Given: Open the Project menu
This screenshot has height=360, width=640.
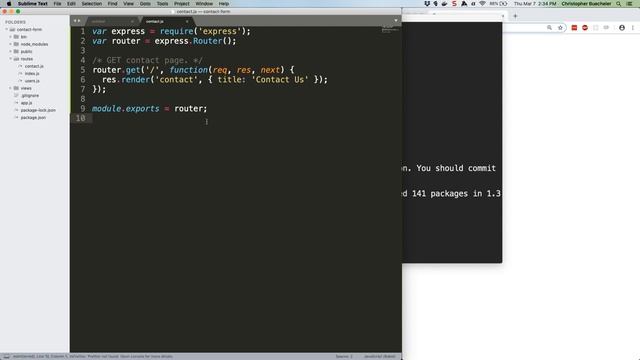Looking at the screenshot, I should point(182,4).
